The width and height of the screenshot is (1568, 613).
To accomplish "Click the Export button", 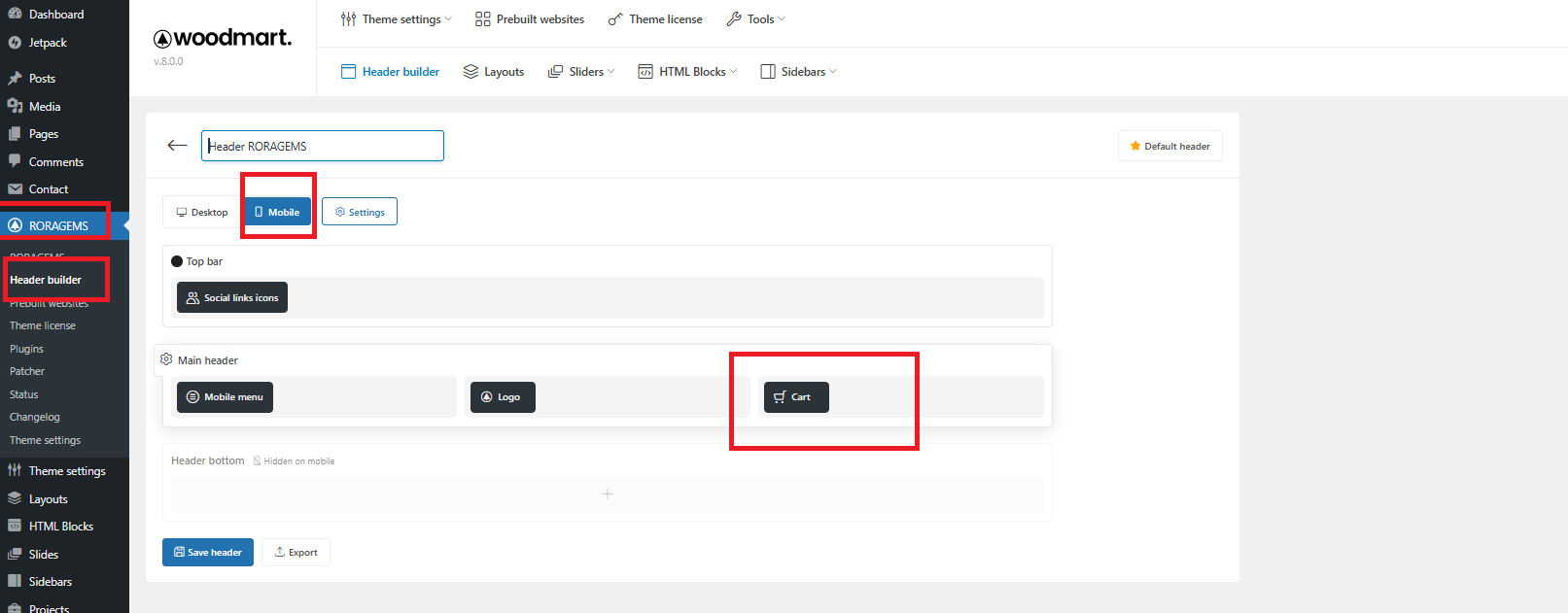I will 296,553.
